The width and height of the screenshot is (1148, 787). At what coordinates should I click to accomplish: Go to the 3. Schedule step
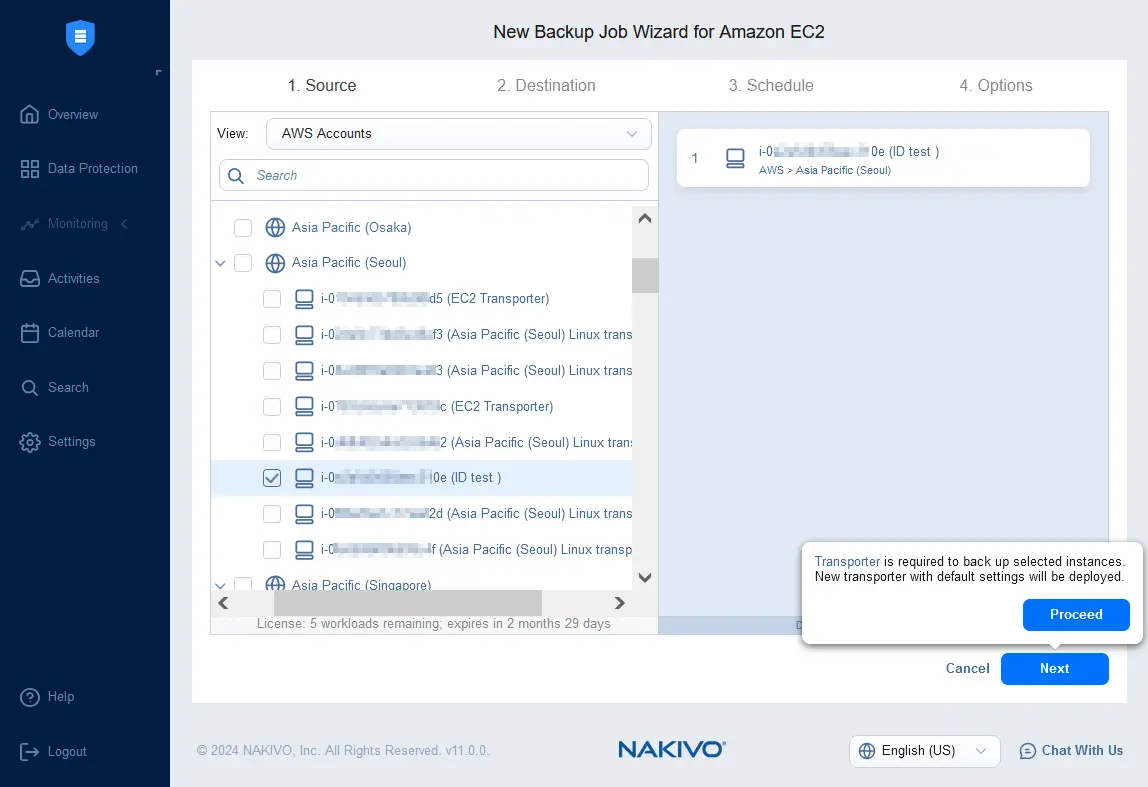tap(771, 86)
